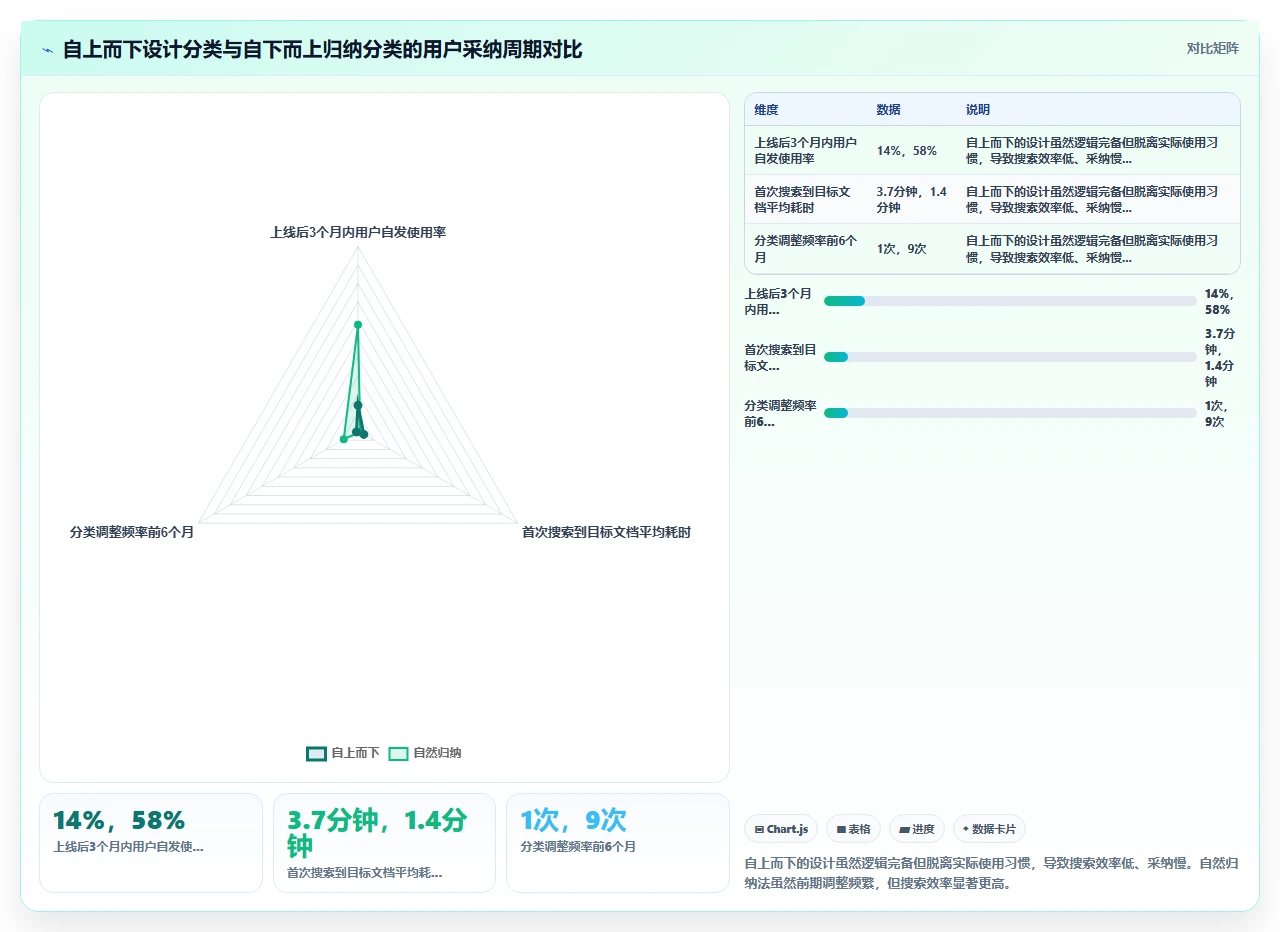Click progress bar for 上线后3个月内用…
The height and width of the screenshot is (932, 1280).
pos(1010,301)
